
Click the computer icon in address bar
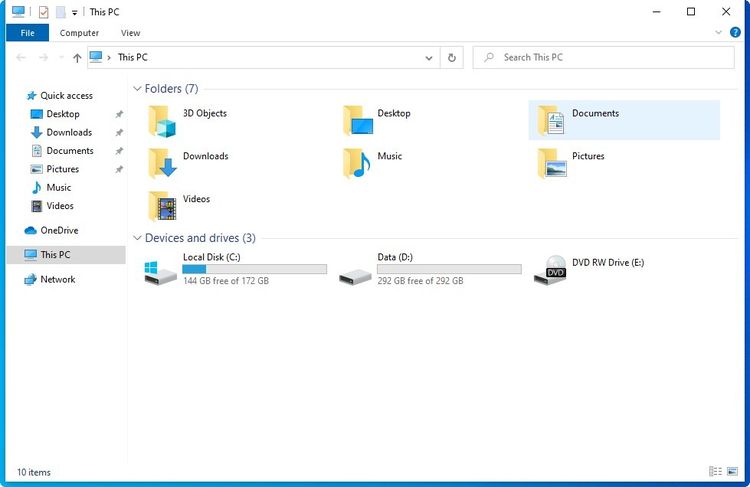pos(96,57)
